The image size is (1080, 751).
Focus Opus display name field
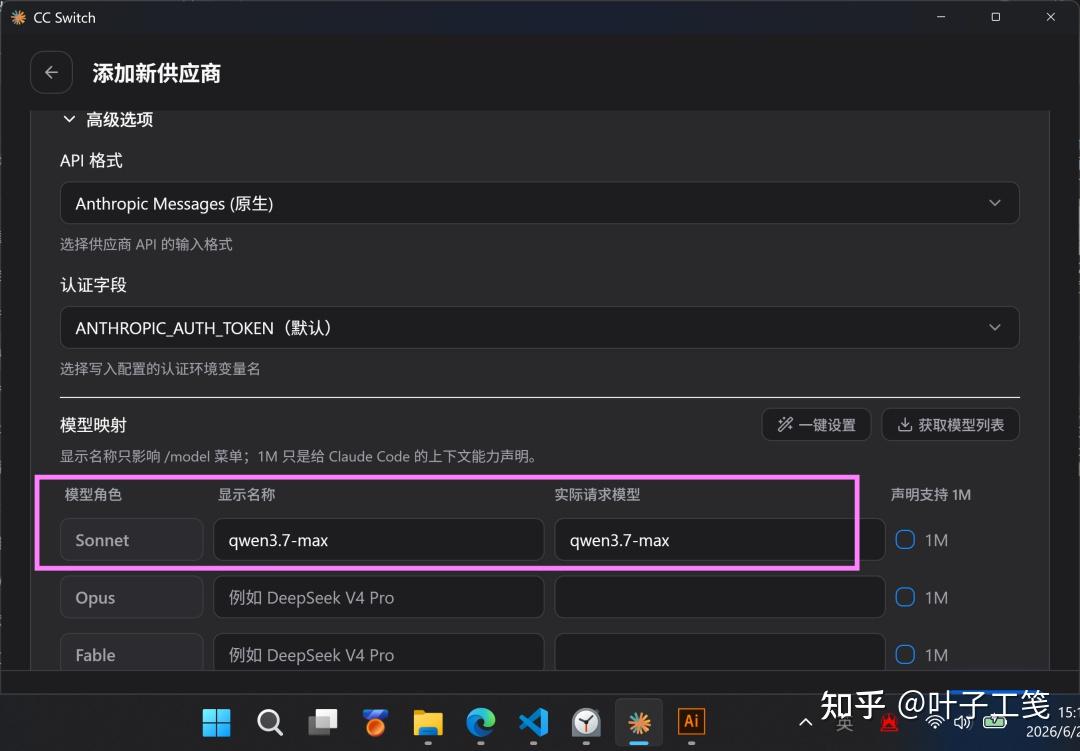coord(378,597)
